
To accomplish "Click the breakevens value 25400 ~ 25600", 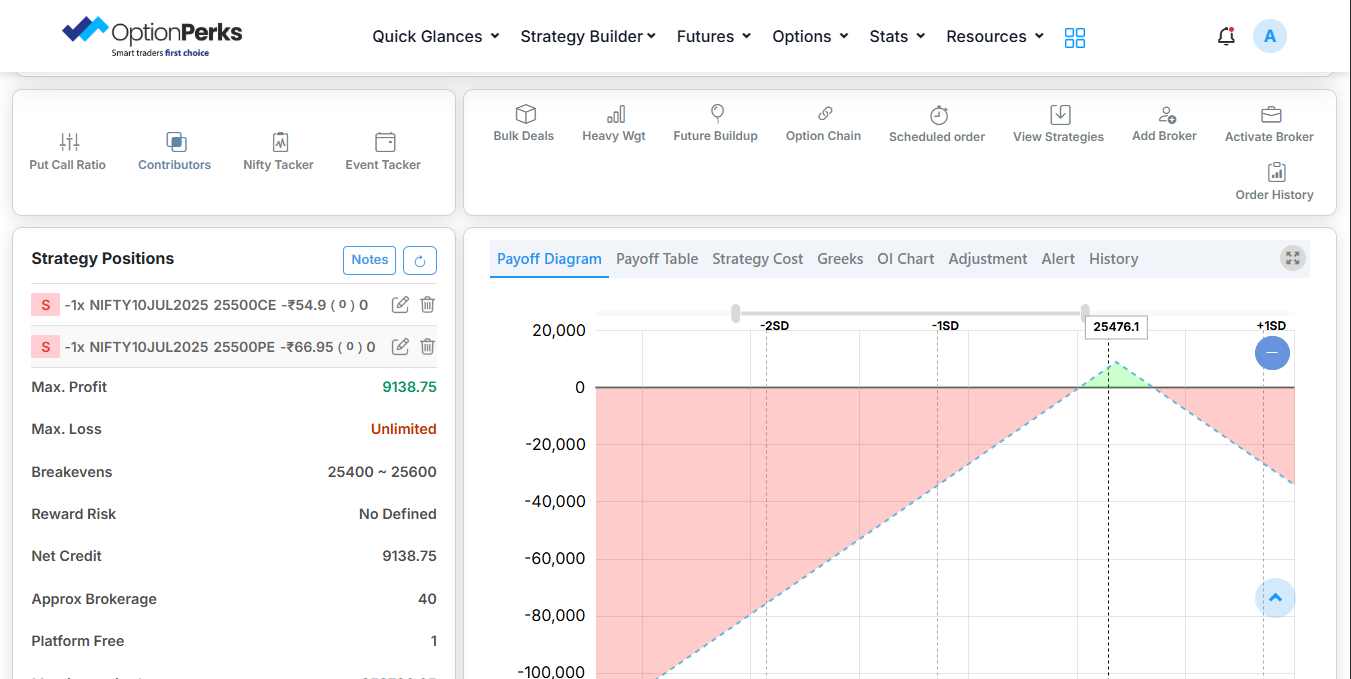I will pyautogui.click(x=382, y=472).
